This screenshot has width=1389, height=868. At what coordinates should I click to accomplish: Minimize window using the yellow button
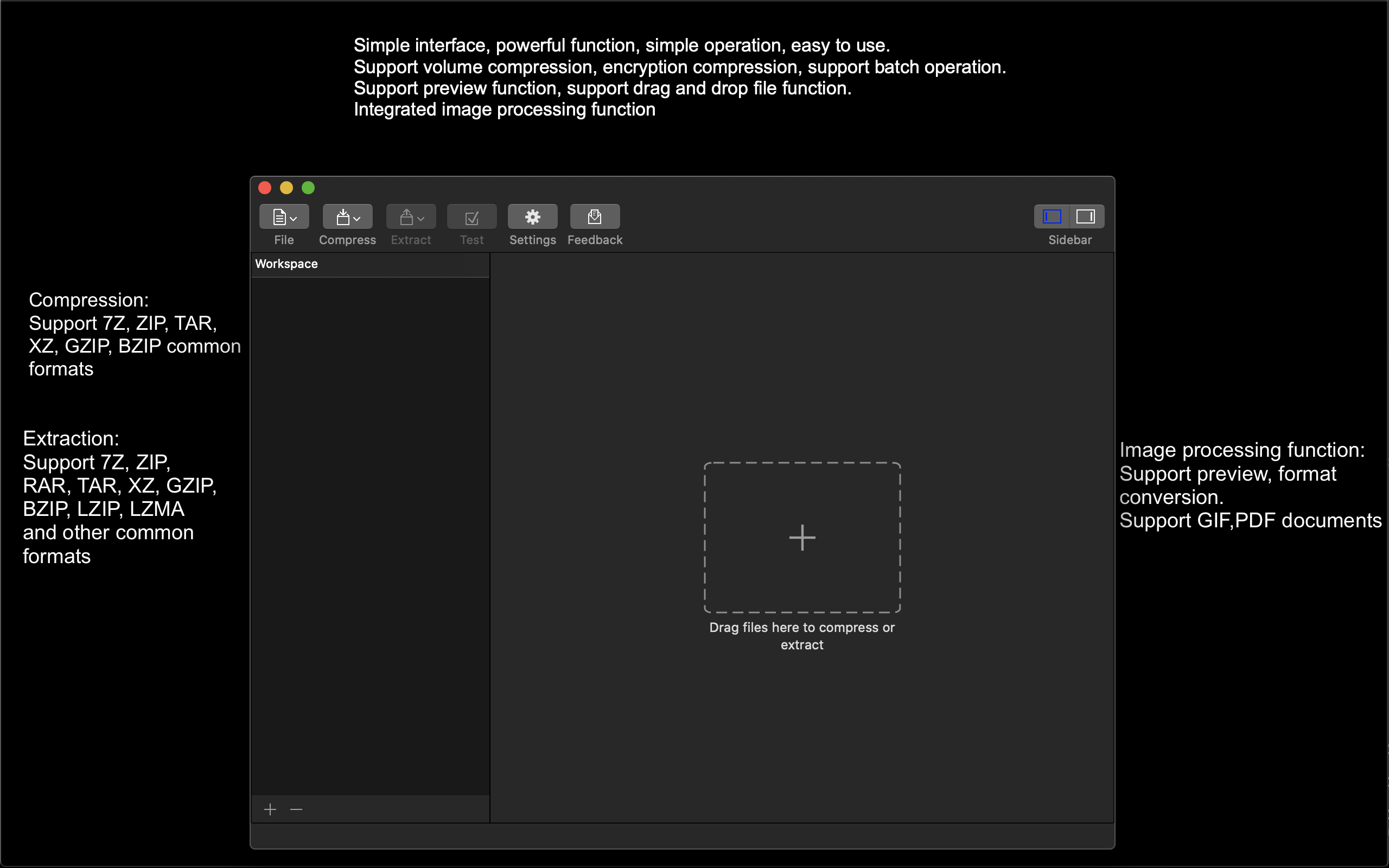pyautogui.click(x=286, y=188)
